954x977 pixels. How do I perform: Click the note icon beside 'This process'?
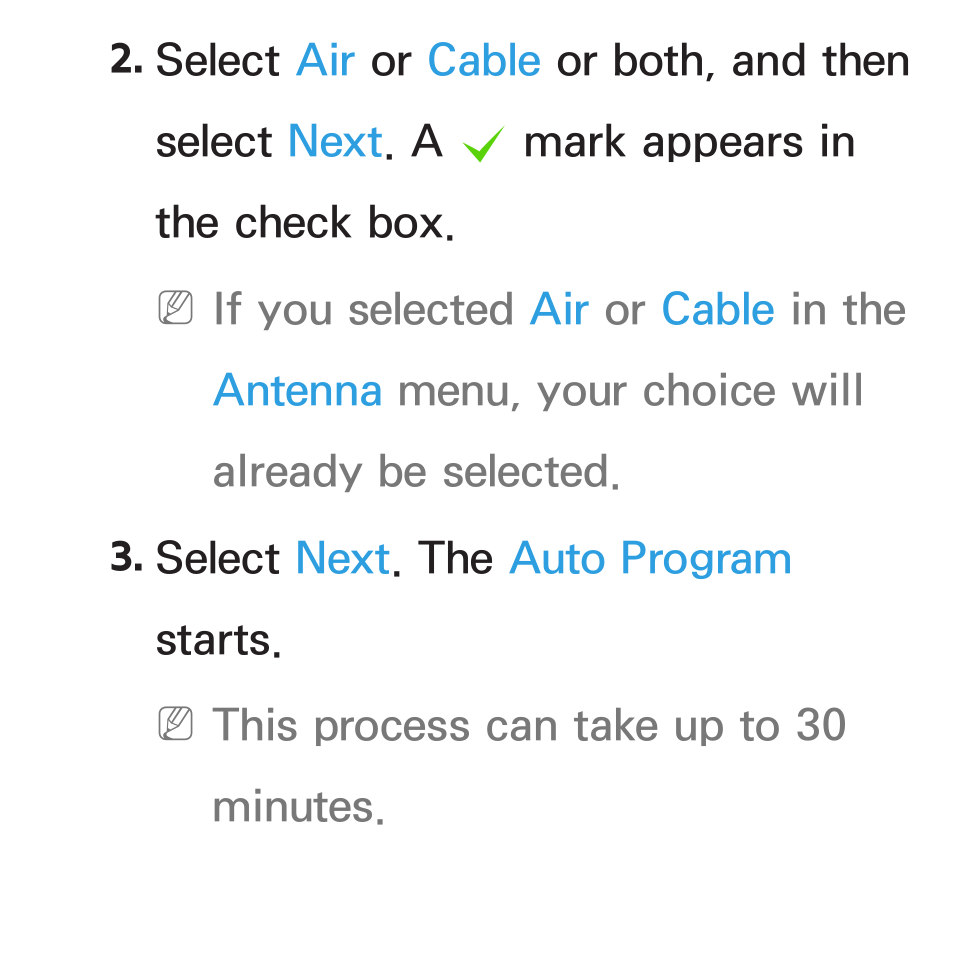176,723
